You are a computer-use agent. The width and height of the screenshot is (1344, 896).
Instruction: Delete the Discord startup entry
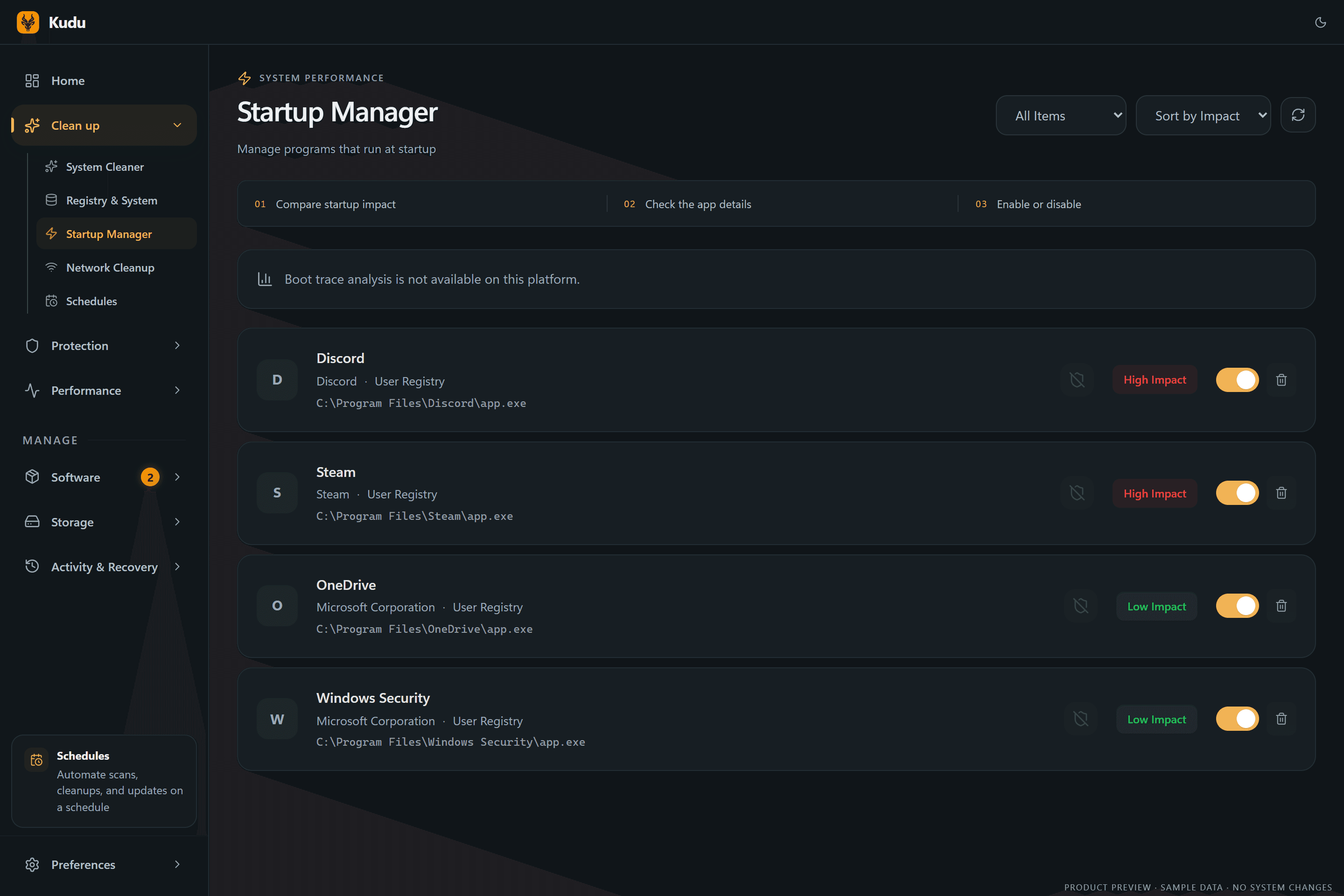click(x=1281, y=380)
